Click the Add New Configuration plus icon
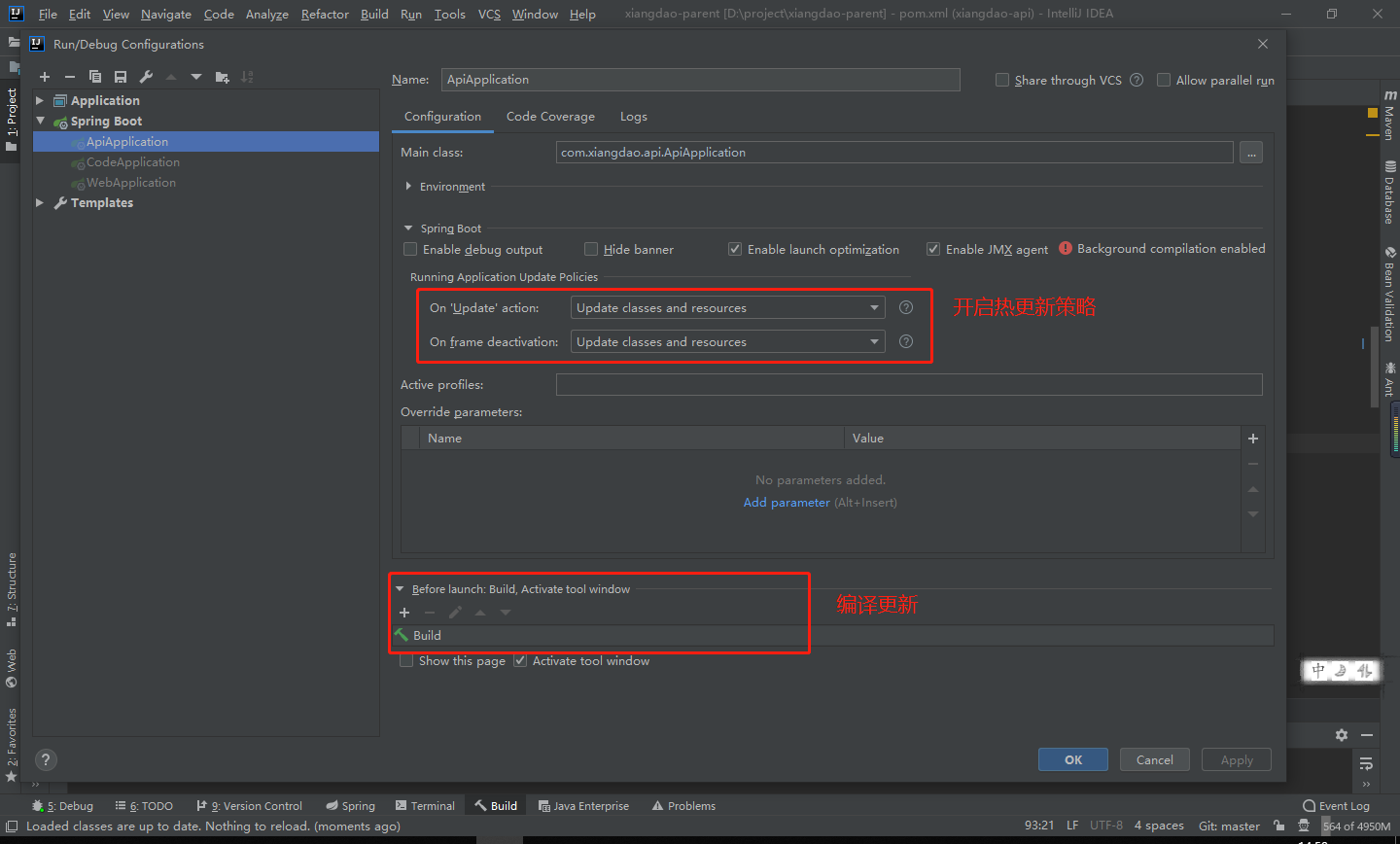Screen dimensions: 1400x844 [45, 77]
